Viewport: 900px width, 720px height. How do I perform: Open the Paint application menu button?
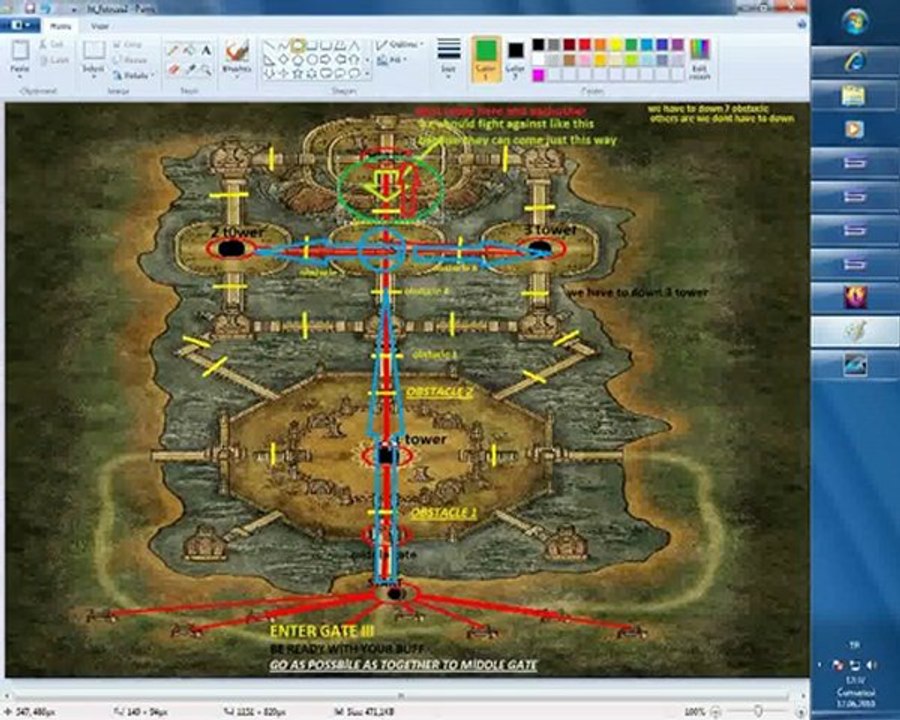tap(20, 25)
